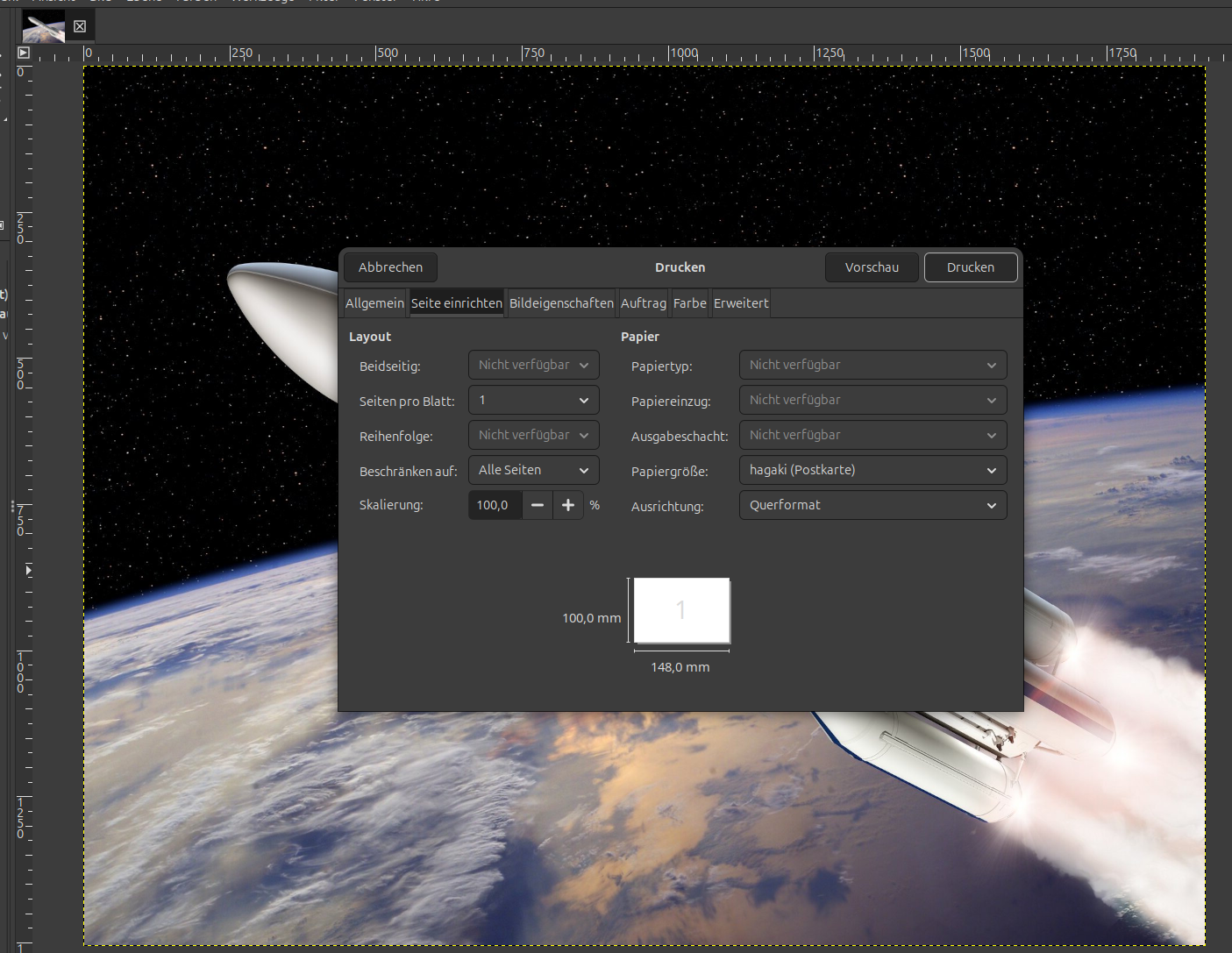Open the Seiten pro Blatt dropdown
Screen dimensions: 1232x953
[x=533, y=400]
